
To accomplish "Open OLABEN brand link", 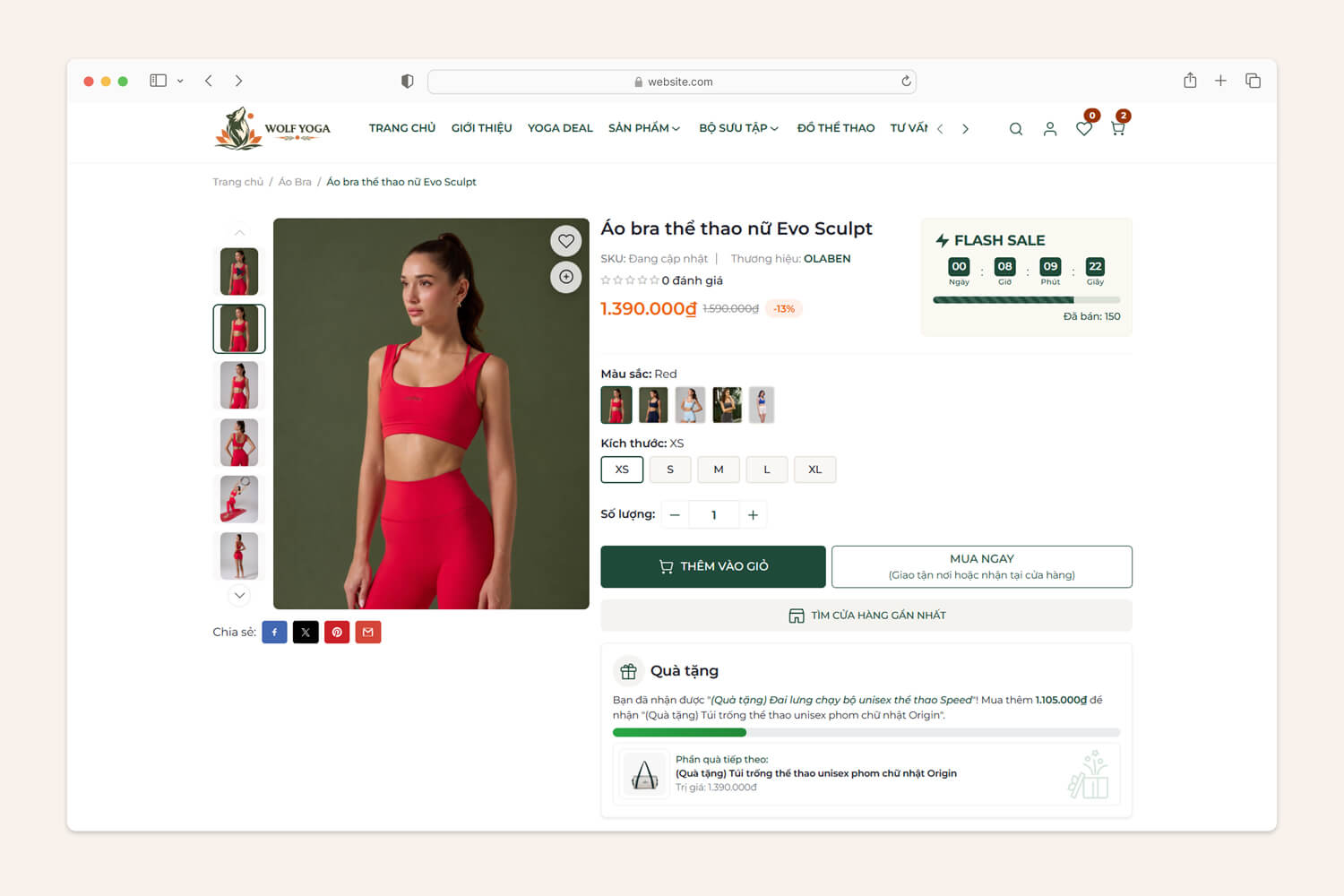I will tap(827, 259).
